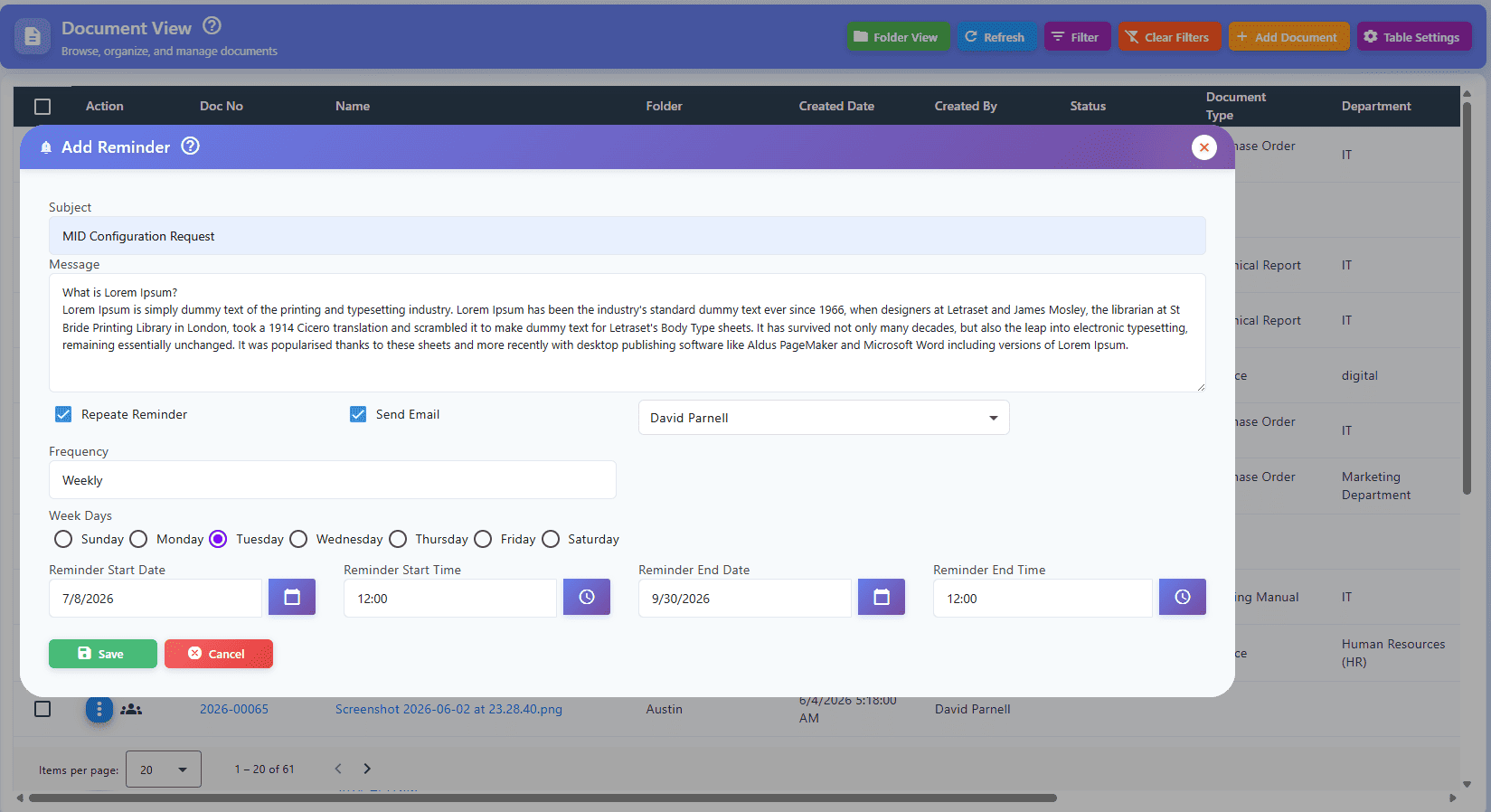Open the Frequency Weekly dropdown
The width and height of the screenshot is (1491, 812).
(333, 480)
